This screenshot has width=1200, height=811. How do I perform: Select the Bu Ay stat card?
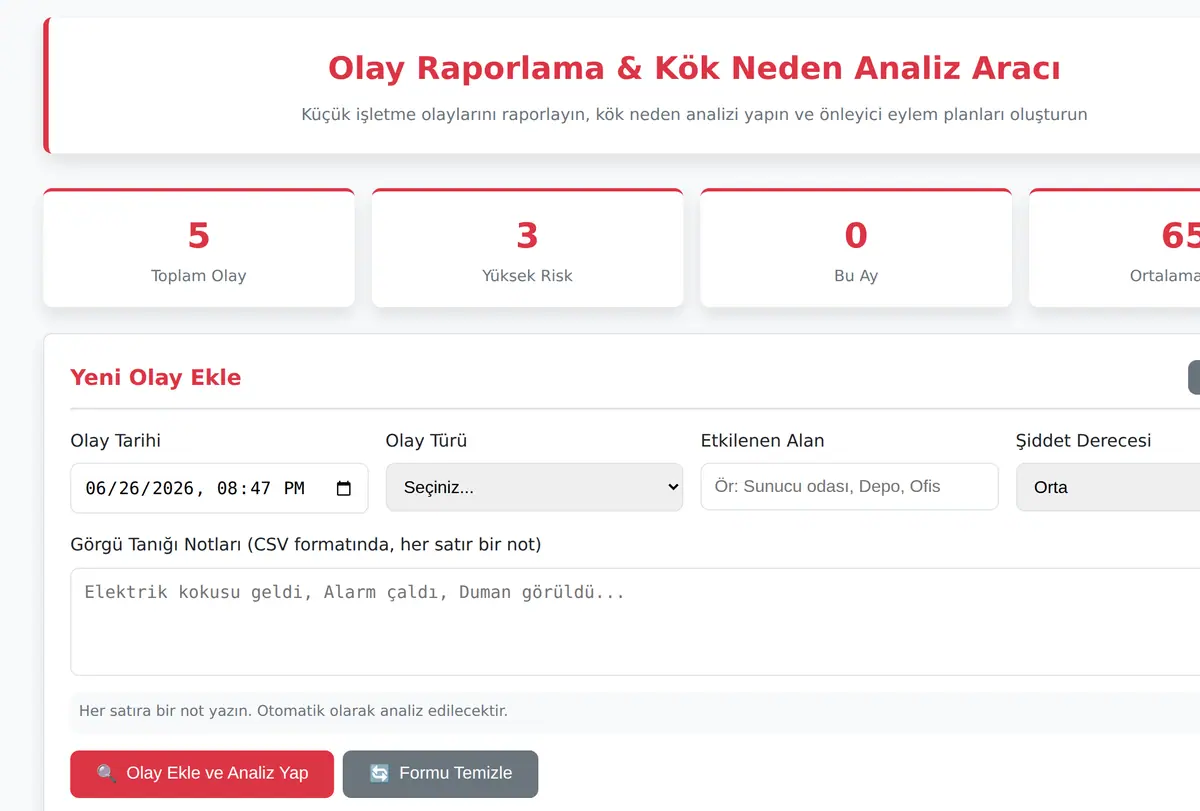tap(856, 248)
